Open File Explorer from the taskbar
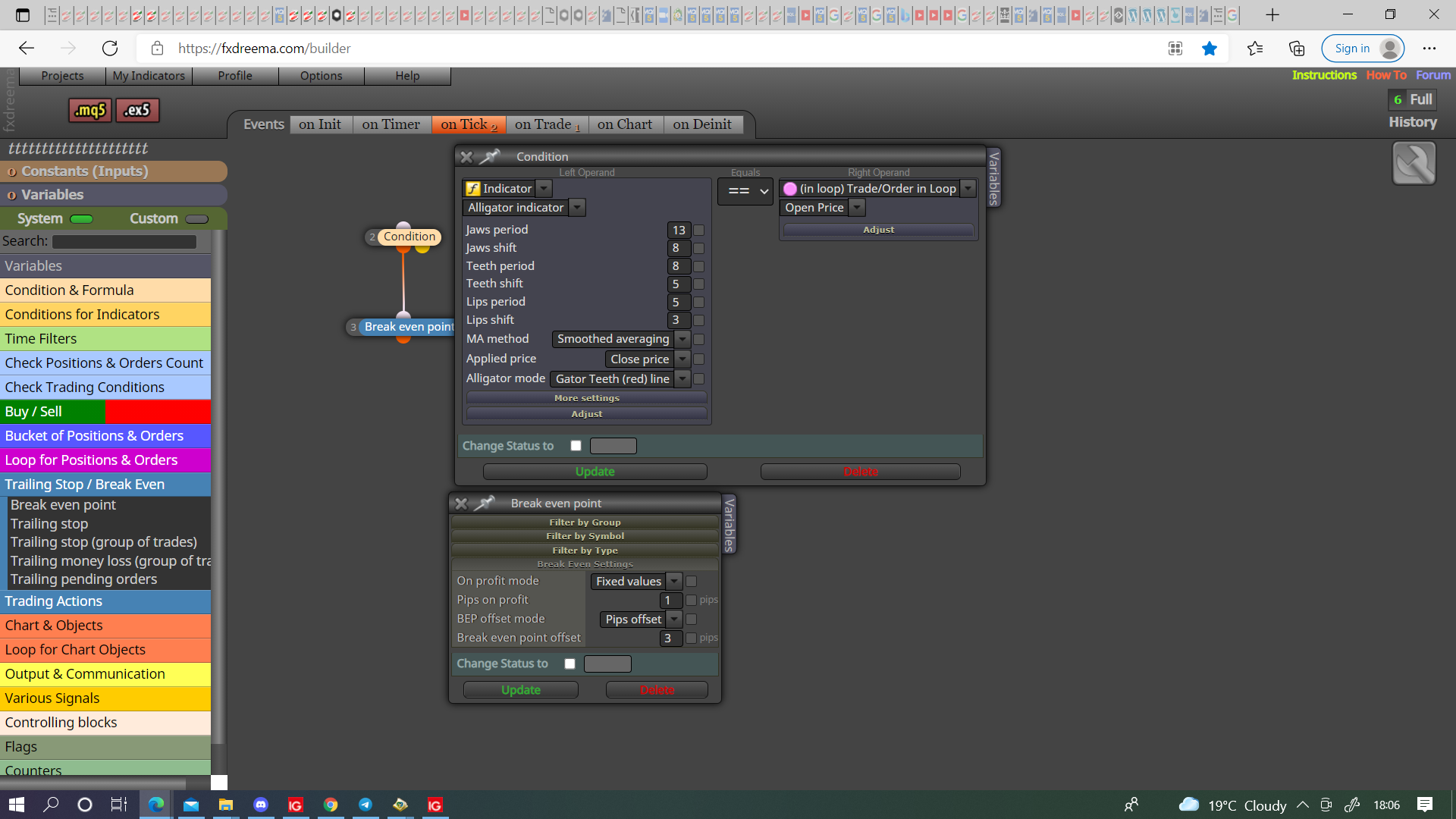Image resolution: width=1456 pixels, height=819 pixels. (226, 805)
